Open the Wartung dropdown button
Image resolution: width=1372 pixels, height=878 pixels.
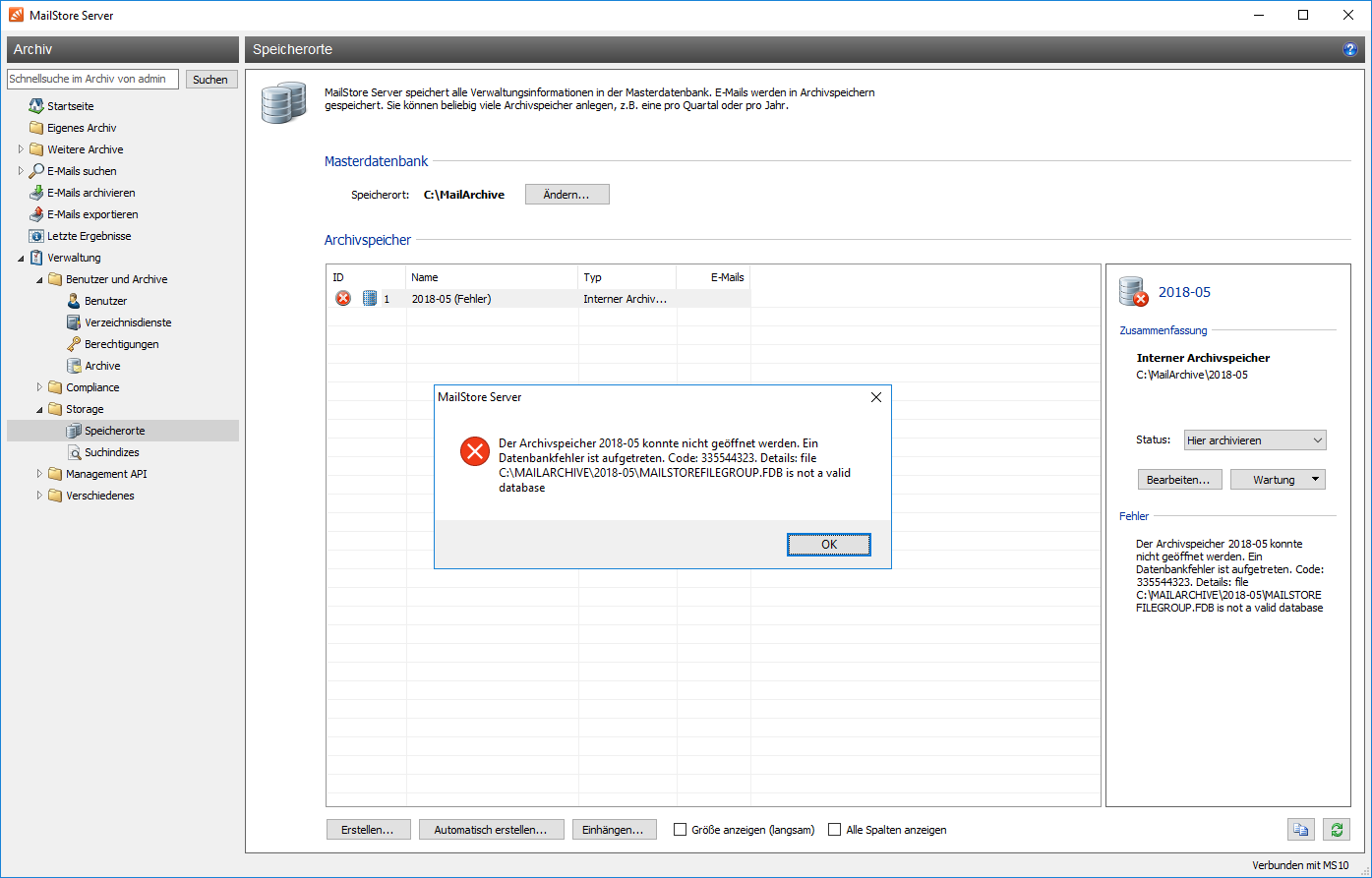(x=1278, y=480)
